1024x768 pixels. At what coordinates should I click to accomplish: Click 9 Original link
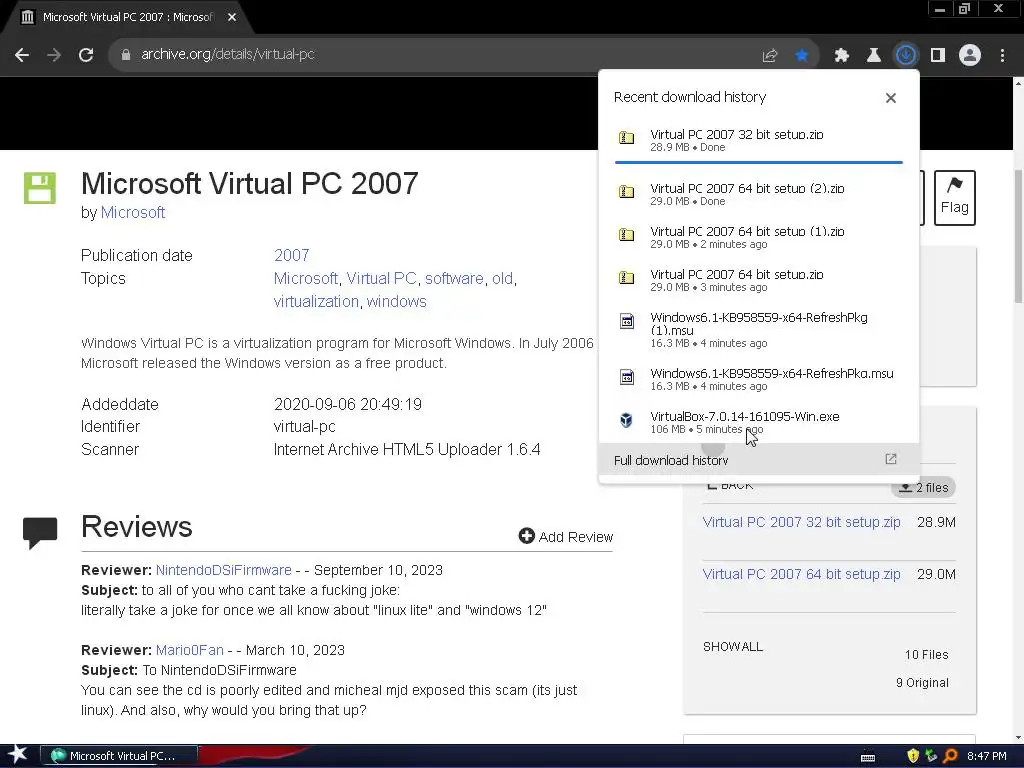tap(922, 683)
